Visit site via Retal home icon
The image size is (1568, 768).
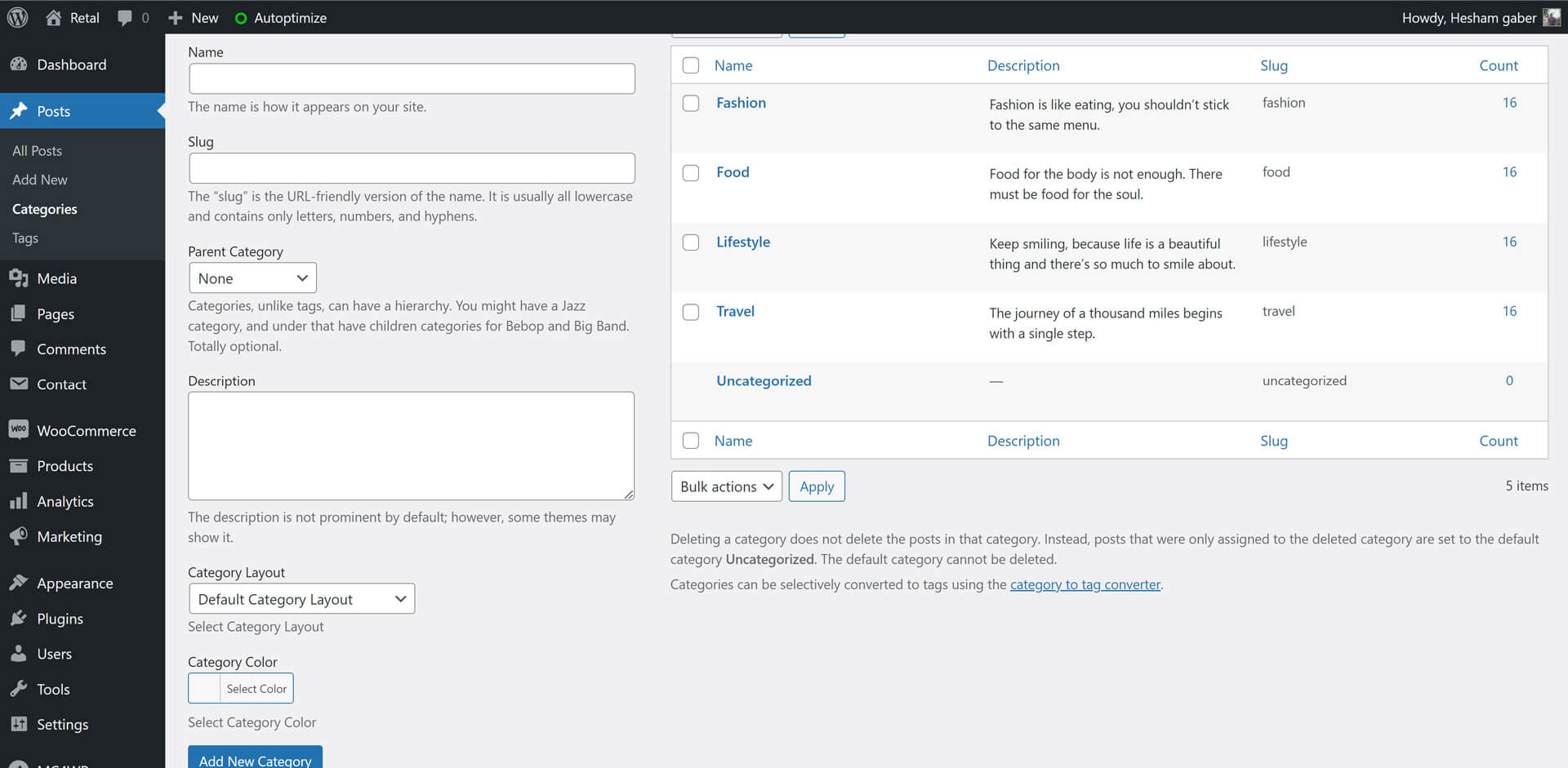53,17
